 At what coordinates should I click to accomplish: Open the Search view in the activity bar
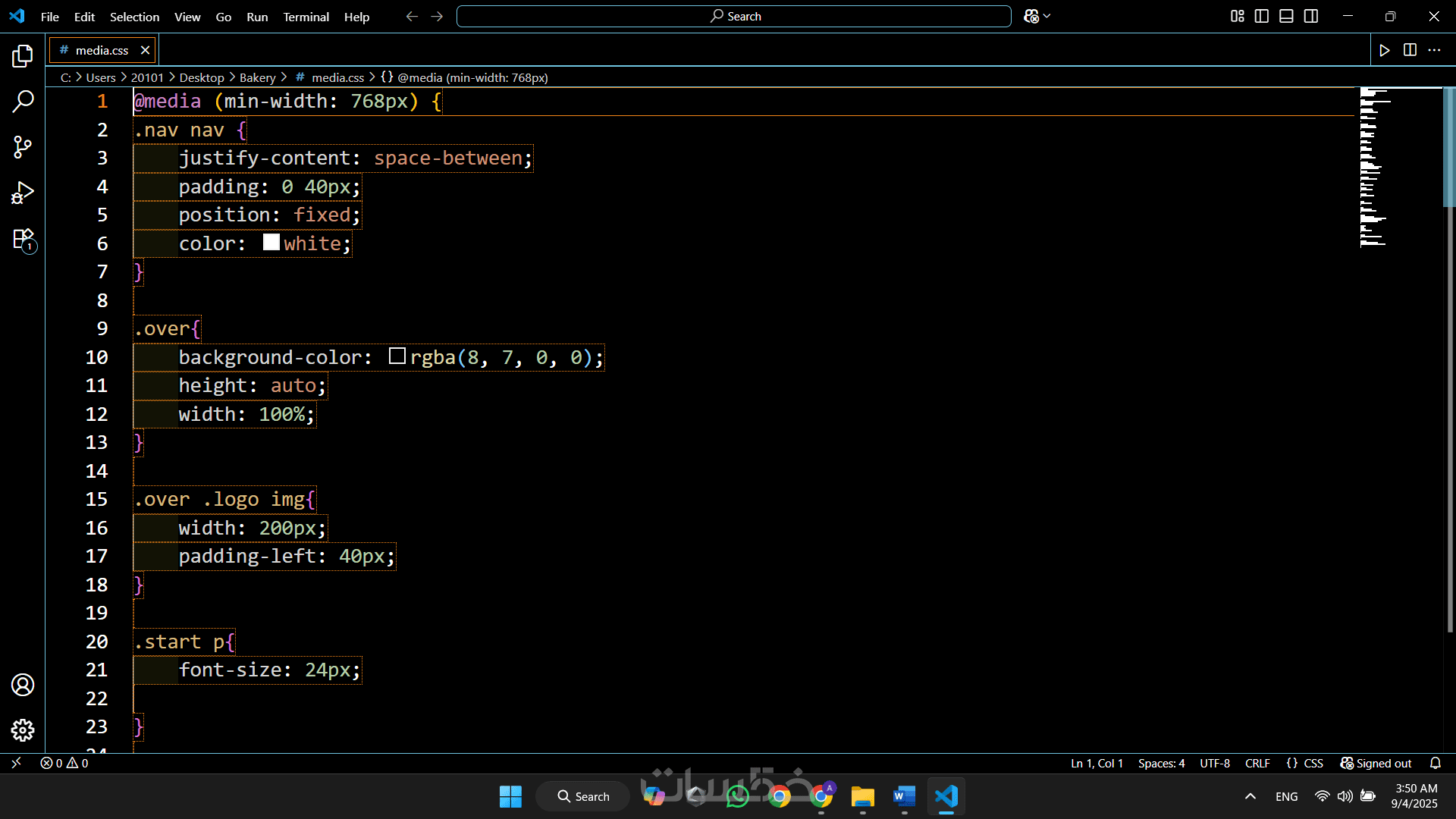23,101
